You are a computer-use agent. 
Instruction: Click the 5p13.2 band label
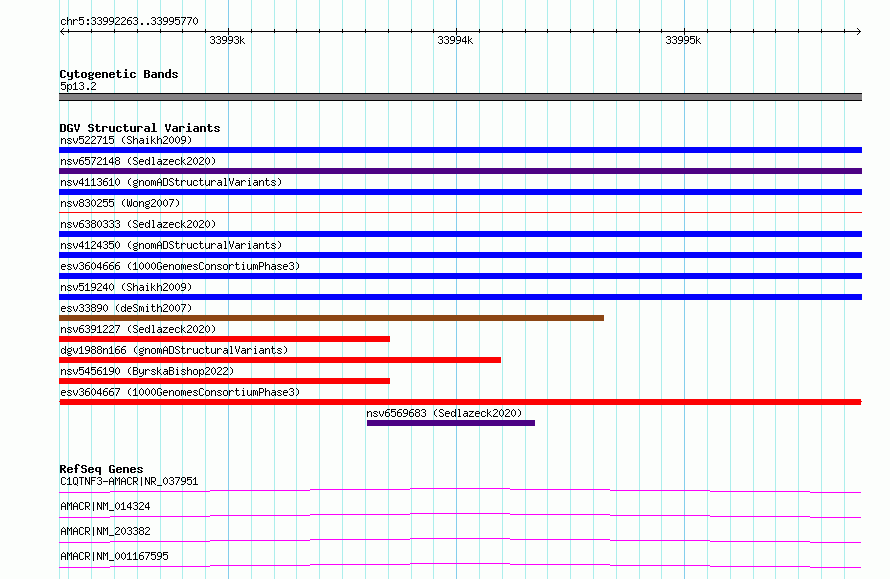[x=78, y=86]
